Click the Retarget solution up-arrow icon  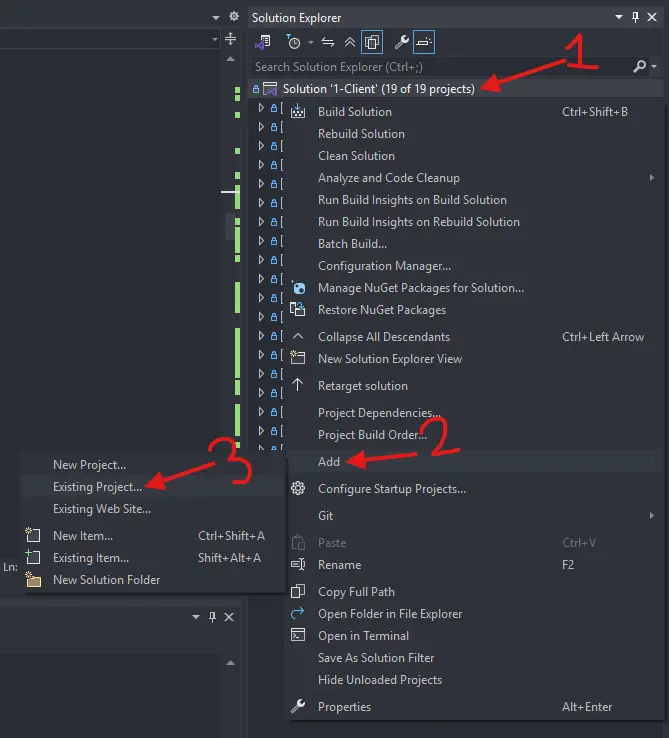[x=298, y=385]
